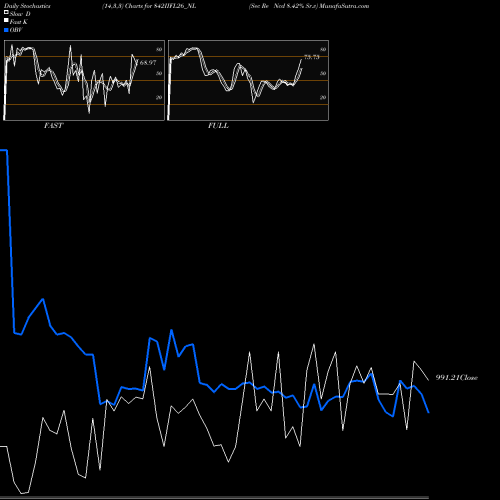
Task: Click the FULL label under the chart
Action: click(218, 126)
